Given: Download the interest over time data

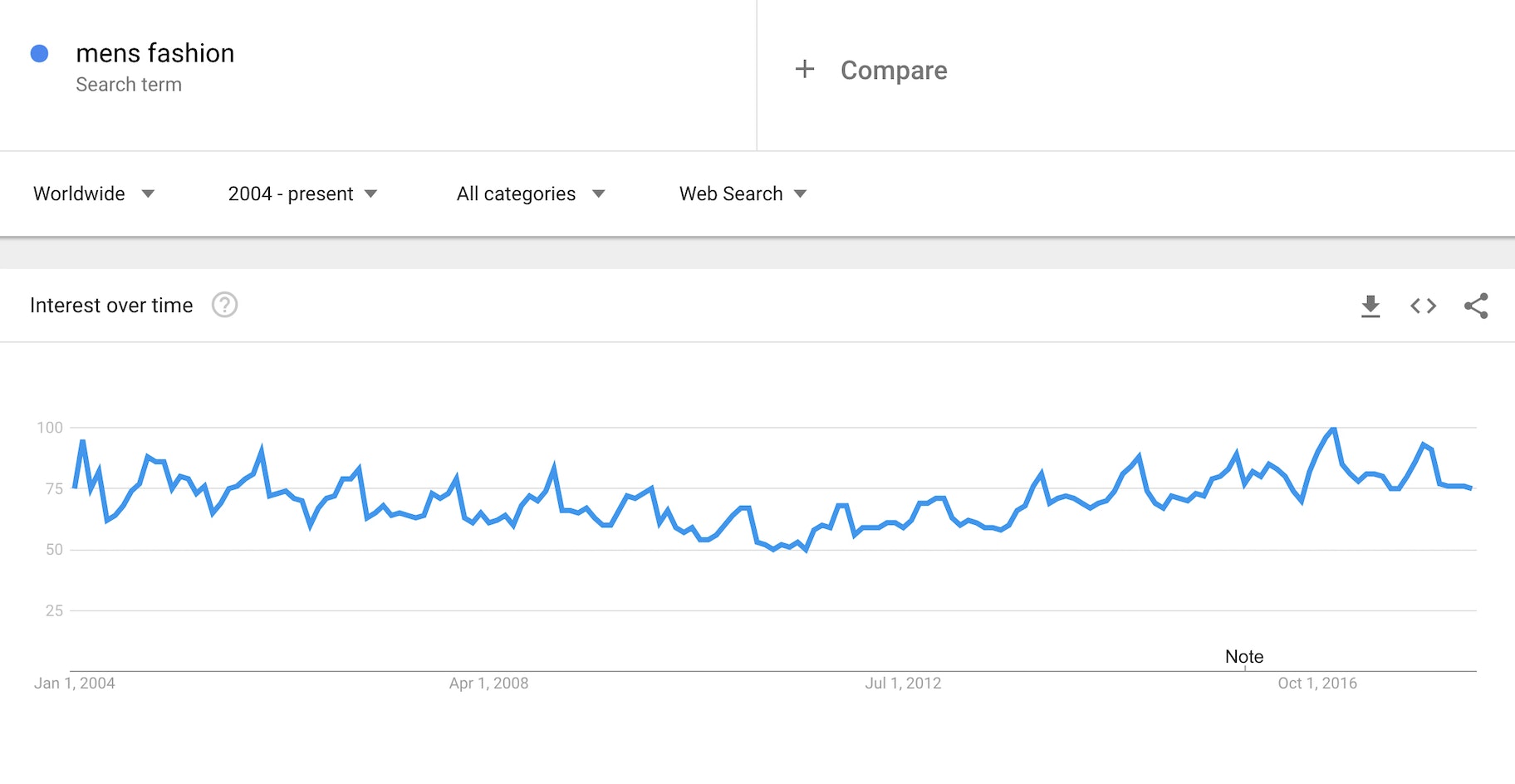Looking at the screenshot, I should [1370, 306].
